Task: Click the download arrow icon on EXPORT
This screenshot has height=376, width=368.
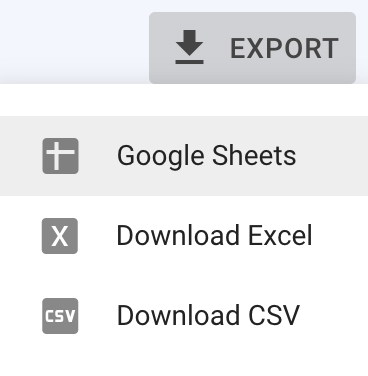Action: pyautogui.click(x=189, y=47)
